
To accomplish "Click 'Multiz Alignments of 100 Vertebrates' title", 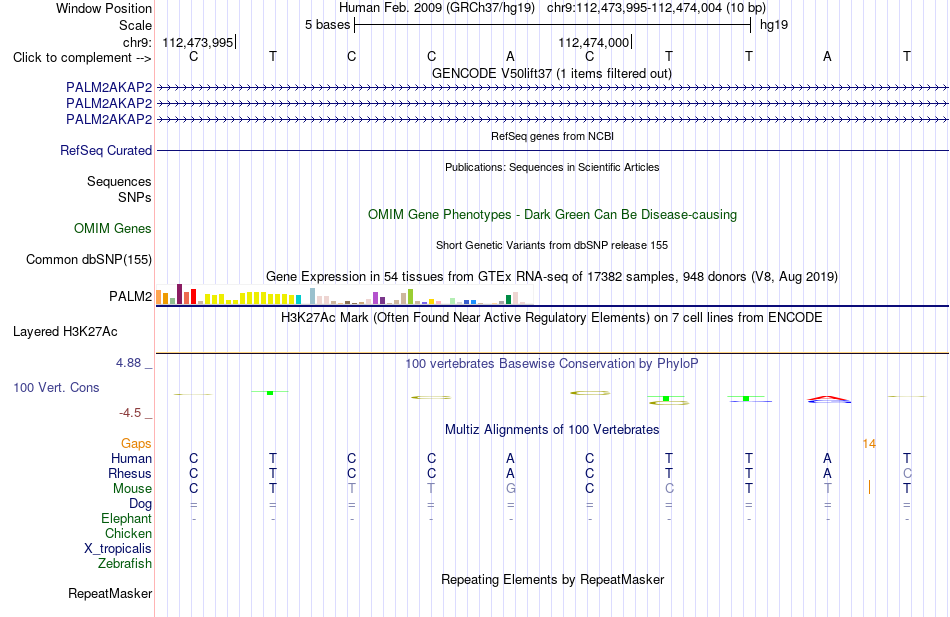I will tap(552, 430).
